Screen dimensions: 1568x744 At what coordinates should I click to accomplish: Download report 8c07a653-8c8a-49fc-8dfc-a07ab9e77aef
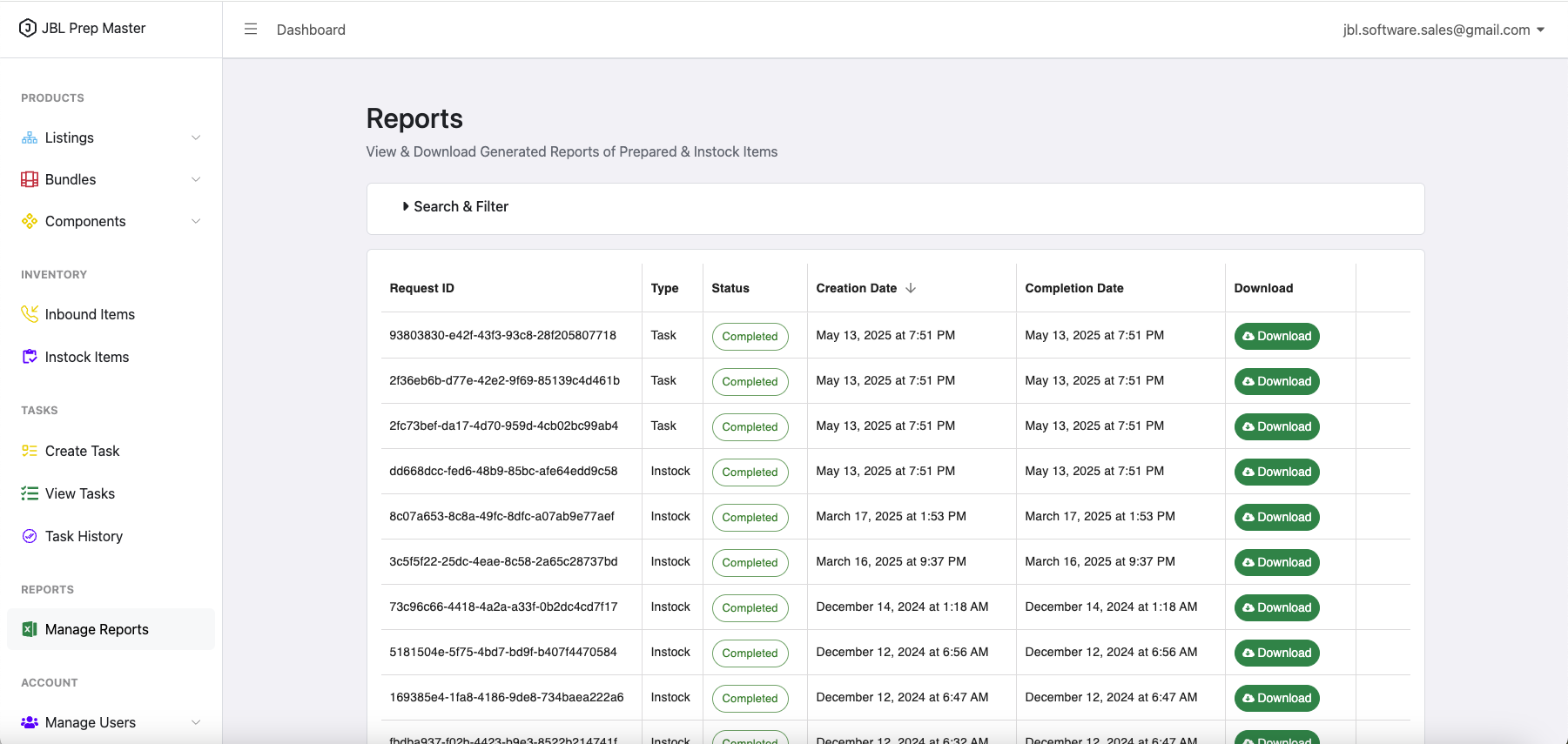point(1276,517)
